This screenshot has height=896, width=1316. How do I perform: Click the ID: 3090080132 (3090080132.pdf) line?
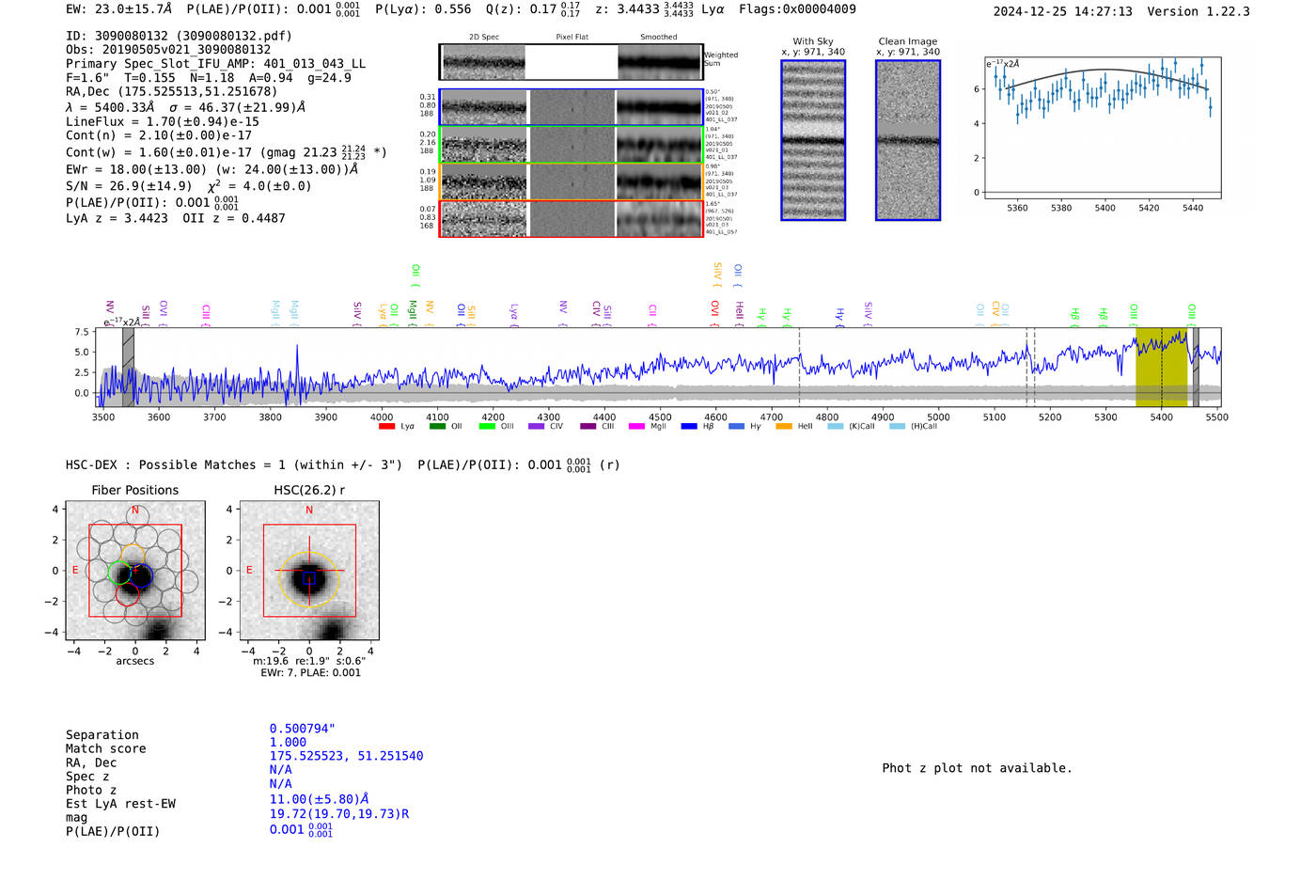(x=179, y=36)
